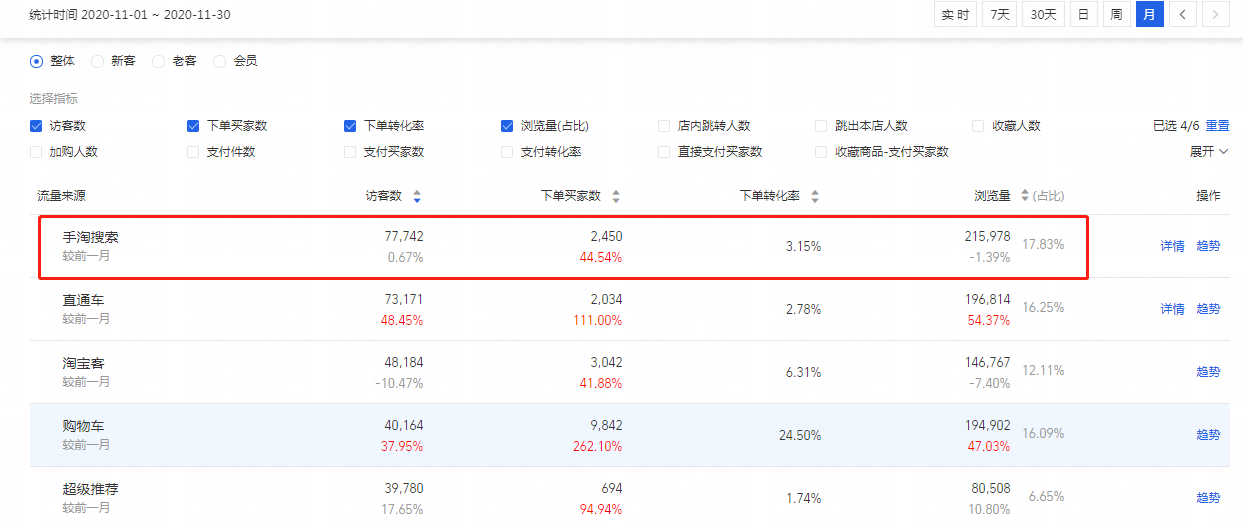This screenshot has width=1243, height=526.
Task: Click the 统计时间 date range text
Action: click(131, 16)
